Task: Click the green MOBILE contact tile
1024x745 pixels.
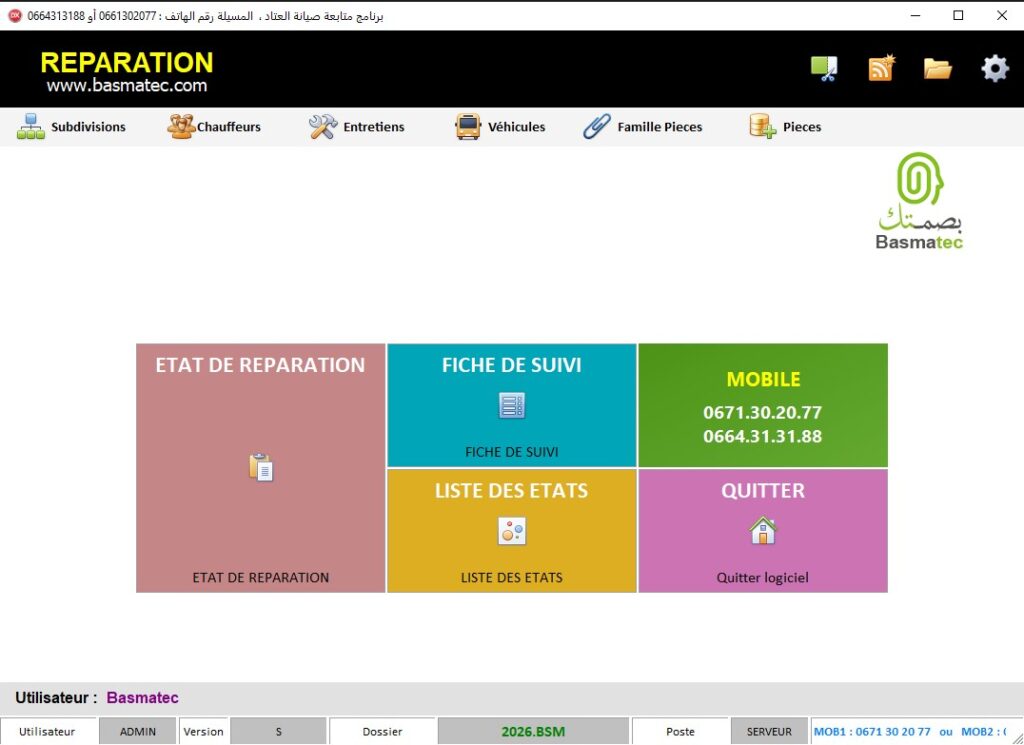Action: tap(762, 406)
